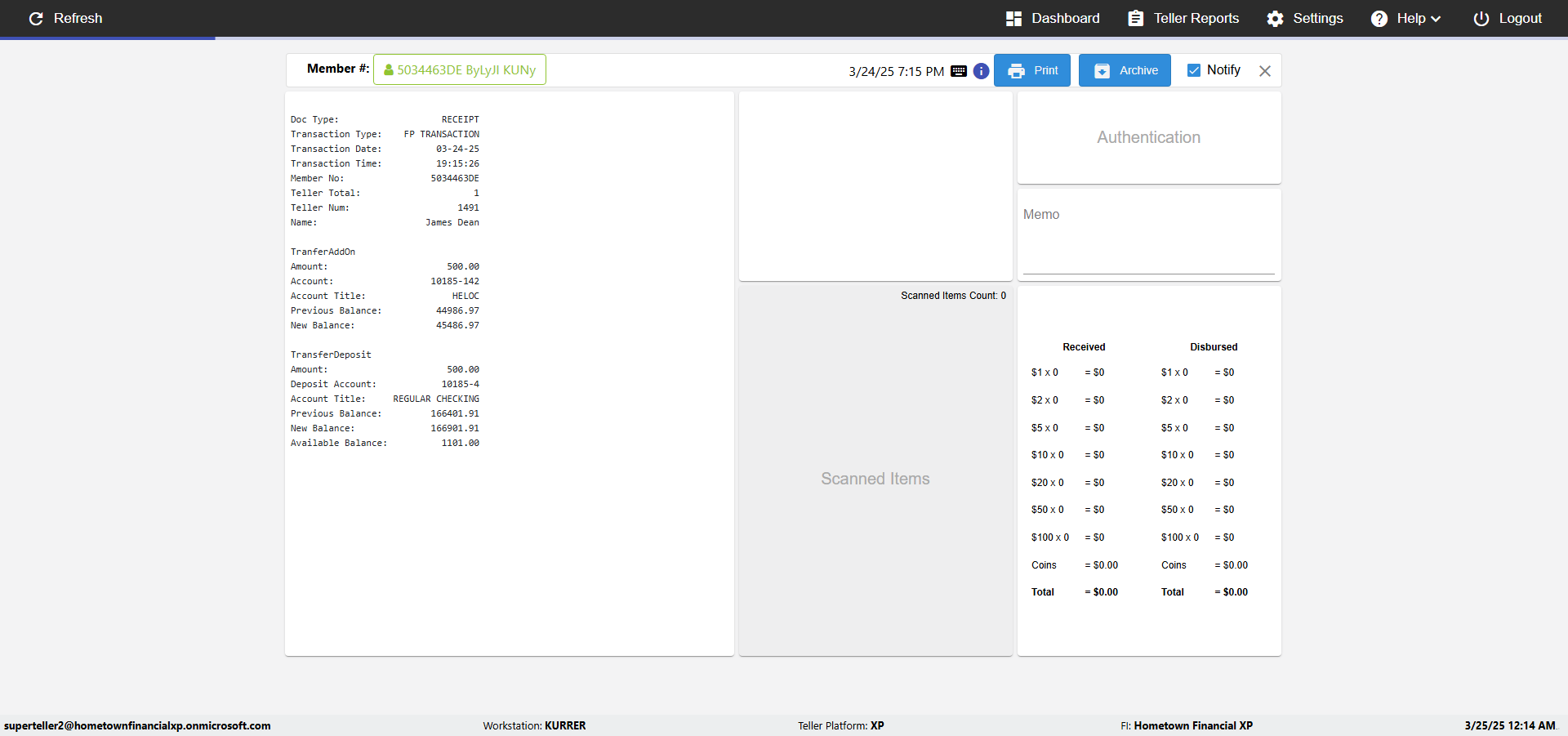Click the Transaction Date 03-24-25 line

click(x=385, y=149)
